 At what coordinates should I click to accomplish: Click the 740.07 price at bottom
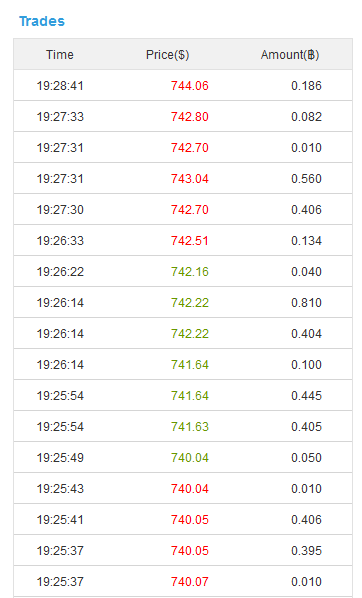click(x=190, y=582)
